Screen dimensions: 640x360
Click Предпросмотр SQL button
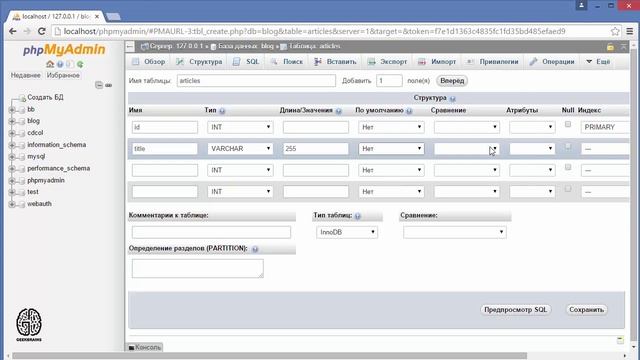point(515,310)
